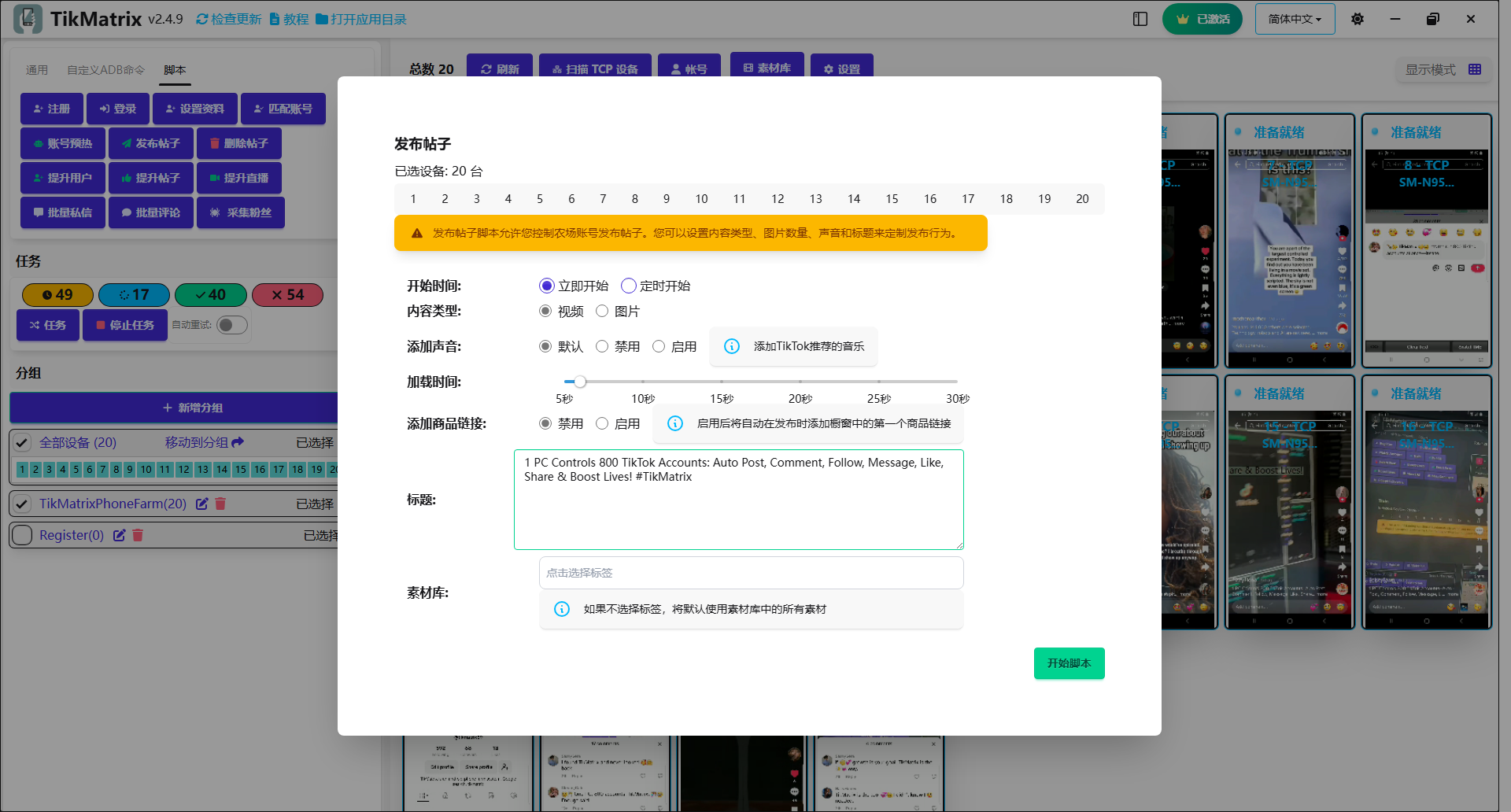Toggle the all devices (20) checkbox

[22, 442]
